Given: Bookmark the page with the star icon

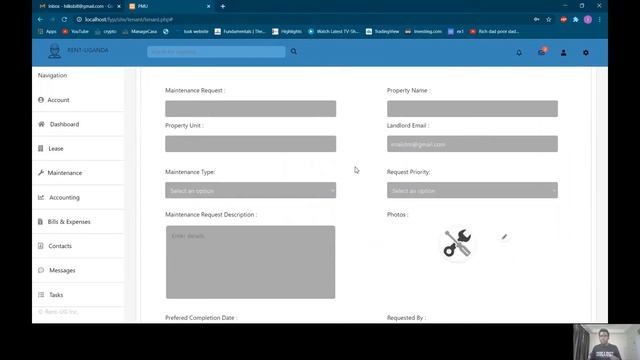Looking at the screenshot, I should click(x=549, y=19).
